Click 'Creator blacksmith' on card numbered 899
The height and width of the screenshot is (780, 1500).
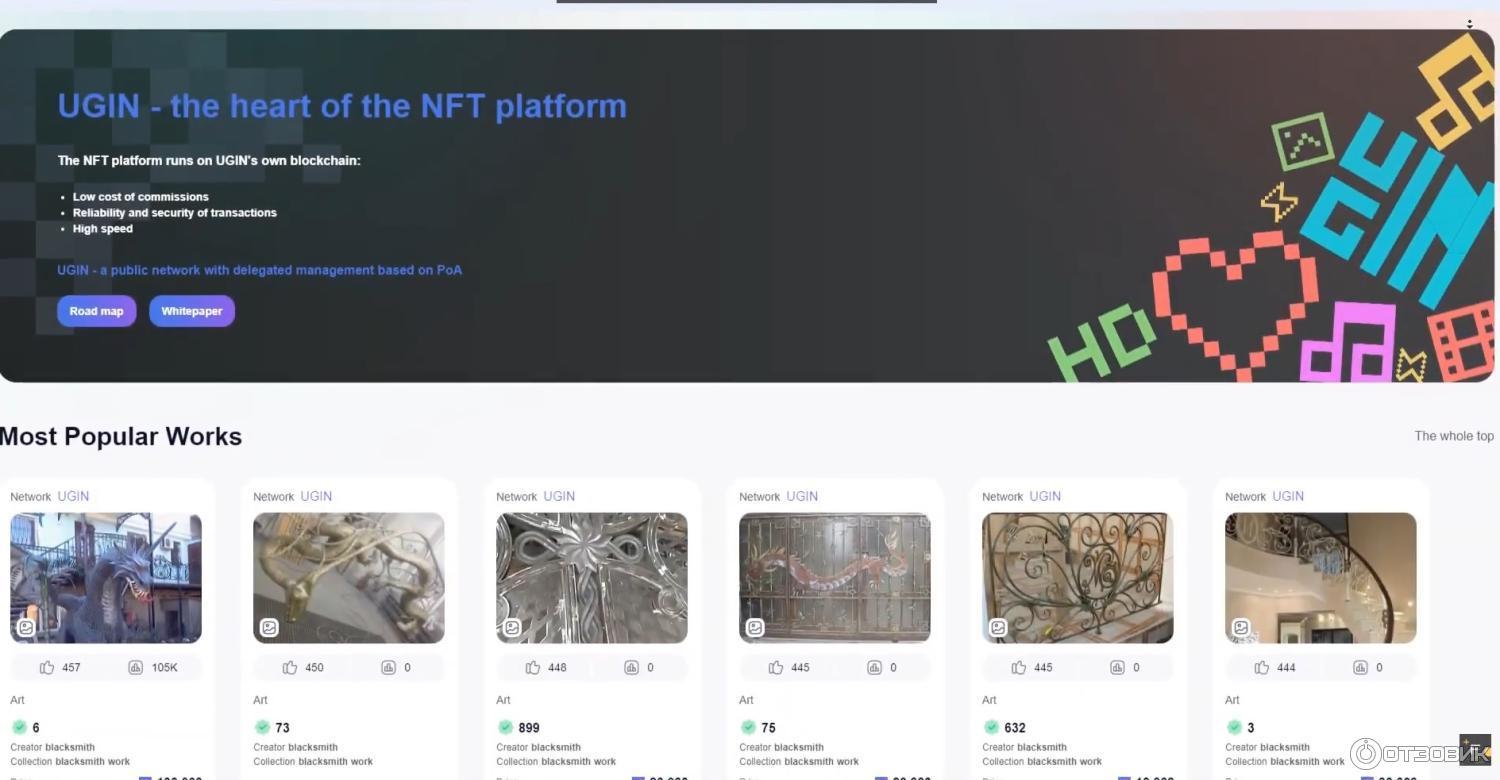pyautogui.click(x=539, y=747)
